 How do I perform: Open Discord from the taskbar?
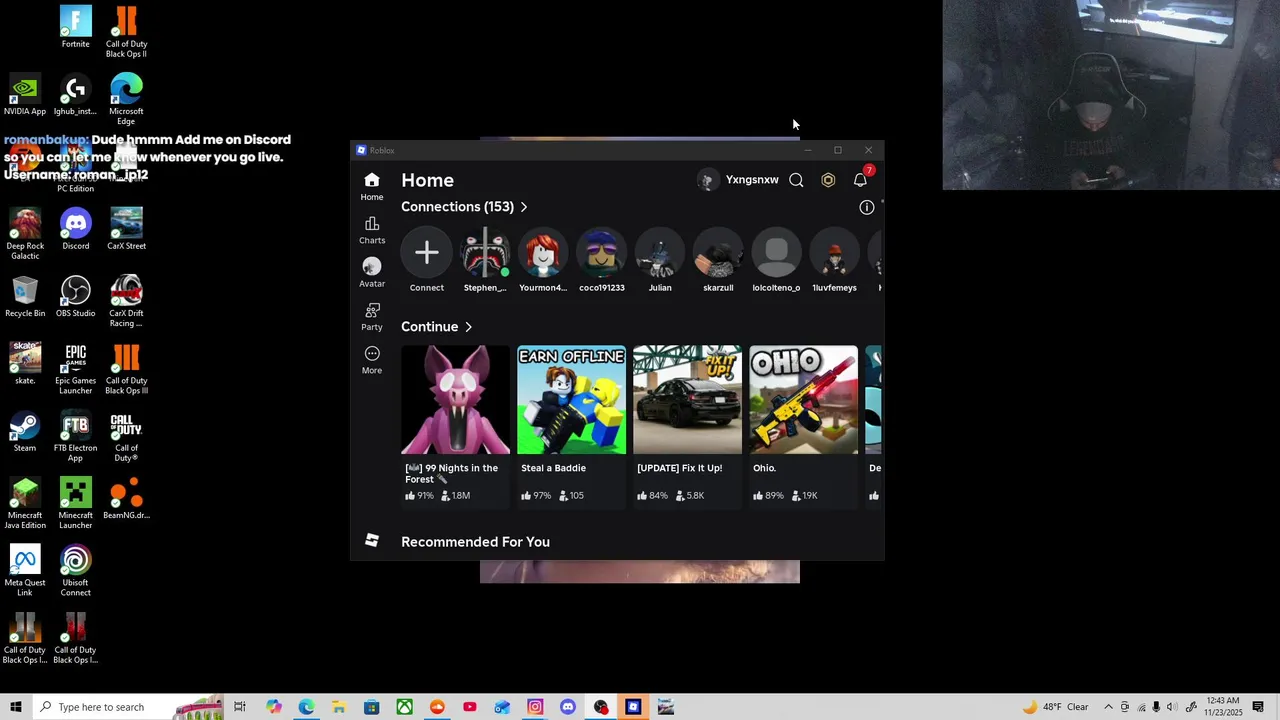click(568, 707)
